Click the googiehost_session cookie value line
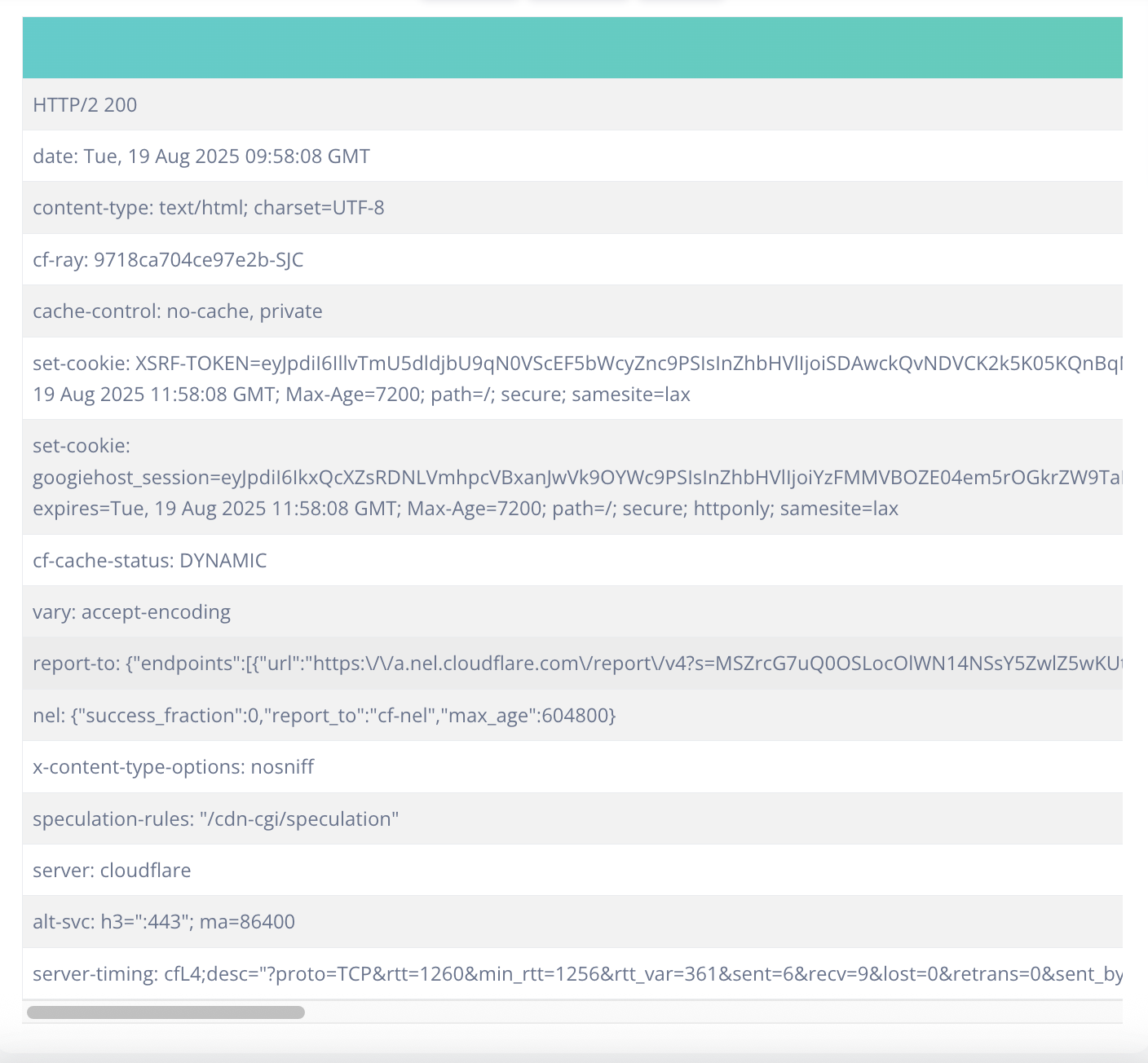Screen dimensions: 1148x1063 coord(571,478)
